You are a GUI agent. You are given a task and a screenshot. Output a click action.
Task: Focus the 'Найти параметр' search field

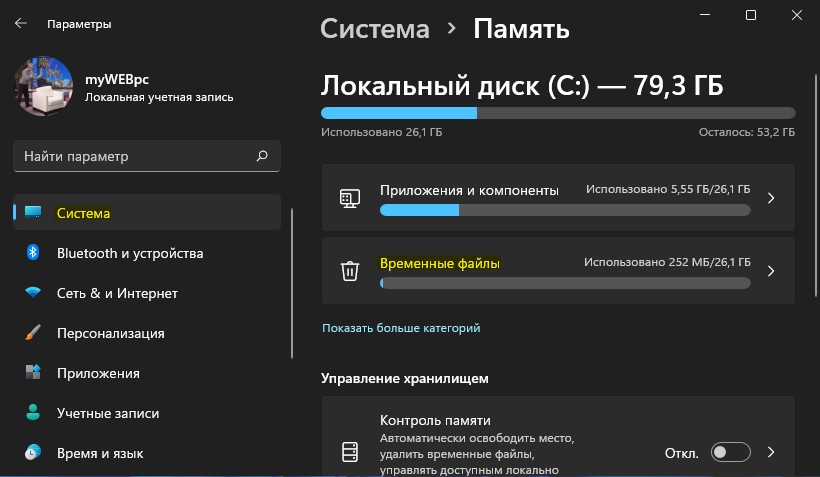click(x=147, y=156)
